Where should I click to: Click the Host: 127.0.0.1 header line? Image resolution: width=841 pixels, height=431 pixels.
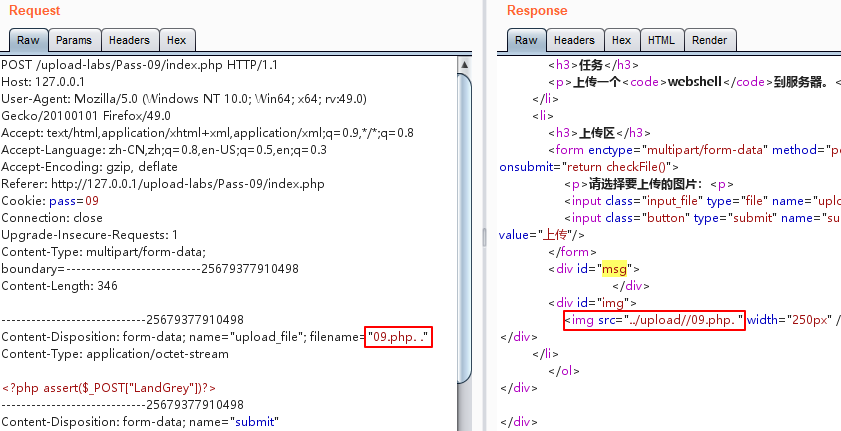click(x=43, y=82)
